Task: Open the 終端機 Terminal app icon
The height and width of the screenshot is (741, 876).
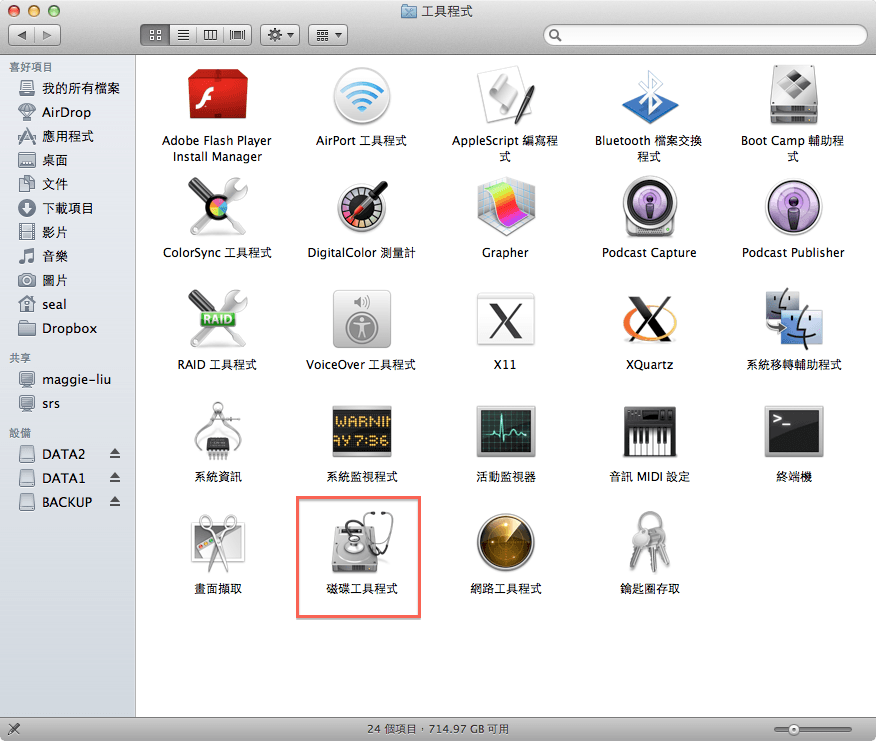Action: tap(793, 432)
